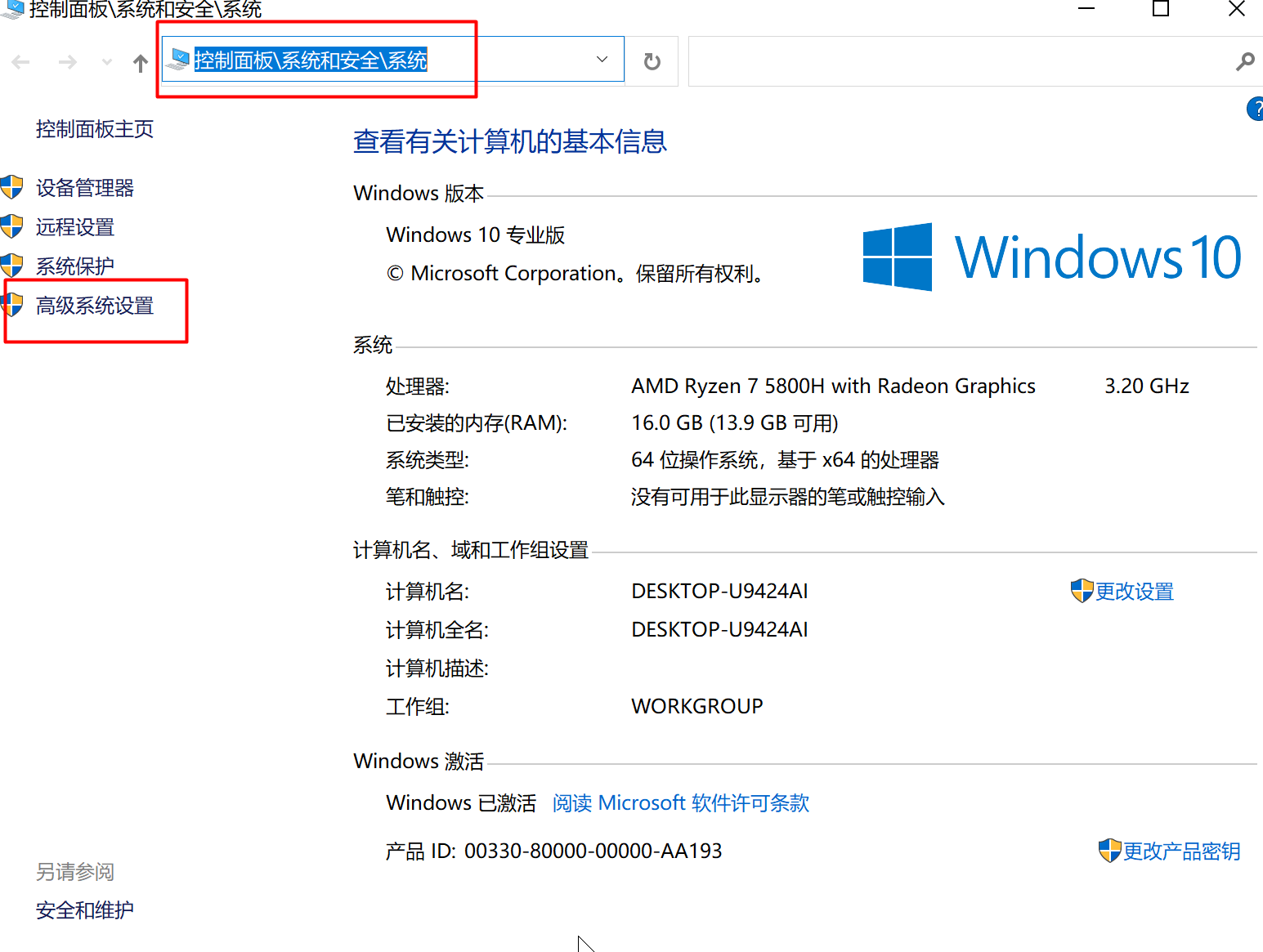Click the computer icon in address bar
The width and height of the screenshot is (1263, 952).
point(178,60)
